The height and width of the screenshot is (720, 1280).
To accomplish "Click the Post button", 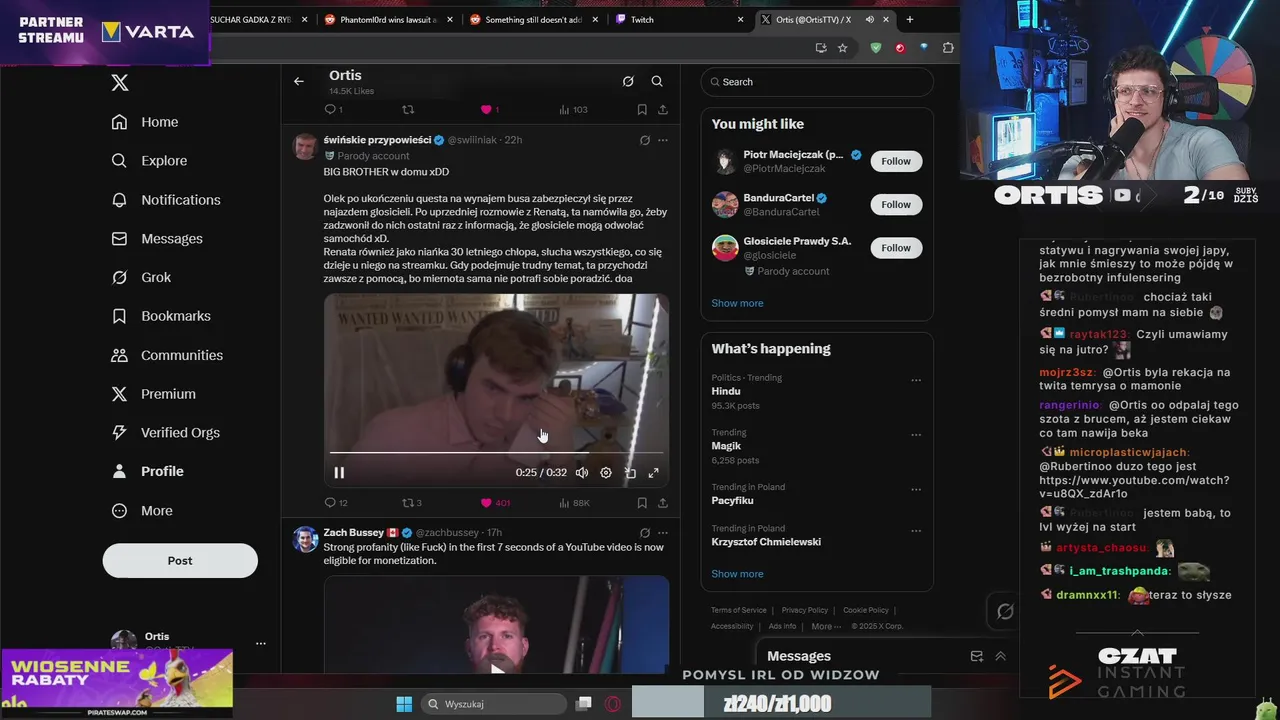I will 180,561.
